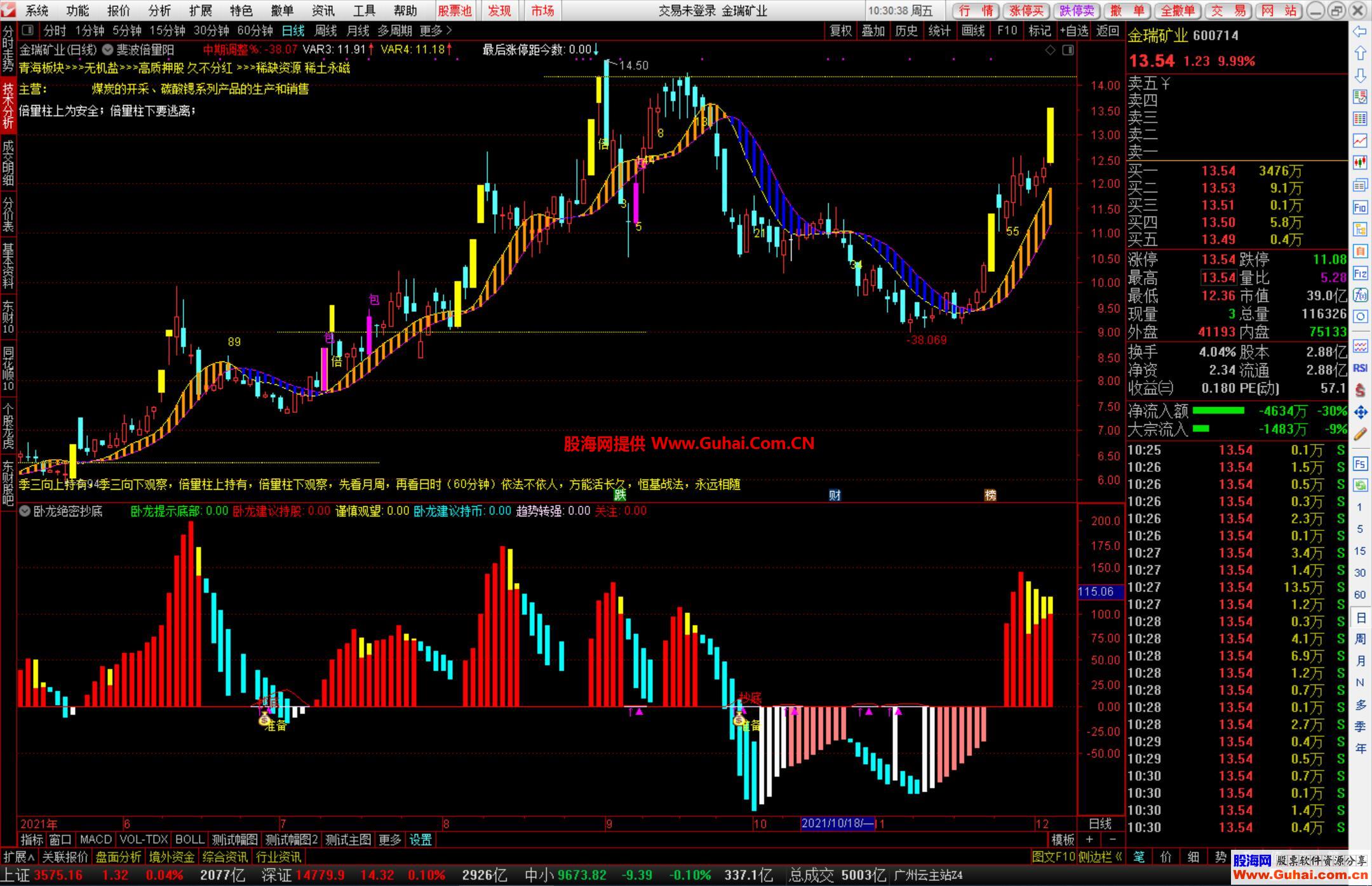1372x886 pixels.
Task: Open sub-indicator dropdown next to 卧龙绝密抄底
Action: pos(25,511)
